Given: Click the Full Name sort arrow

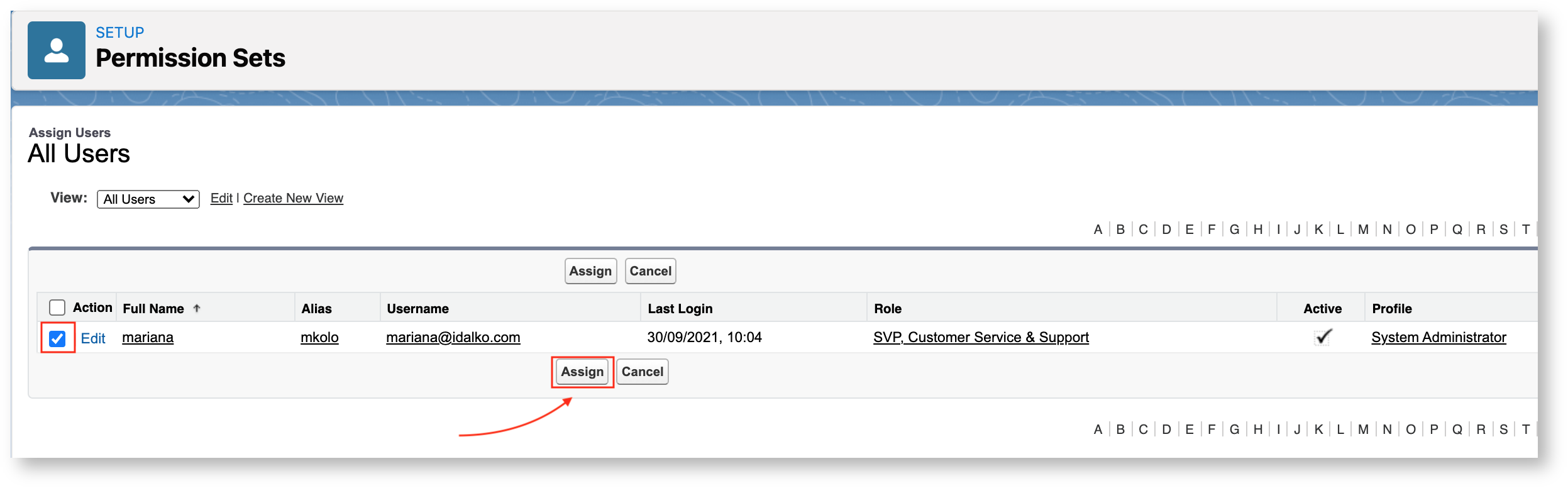Looking at the screenshot, I should tap(197, 308).
